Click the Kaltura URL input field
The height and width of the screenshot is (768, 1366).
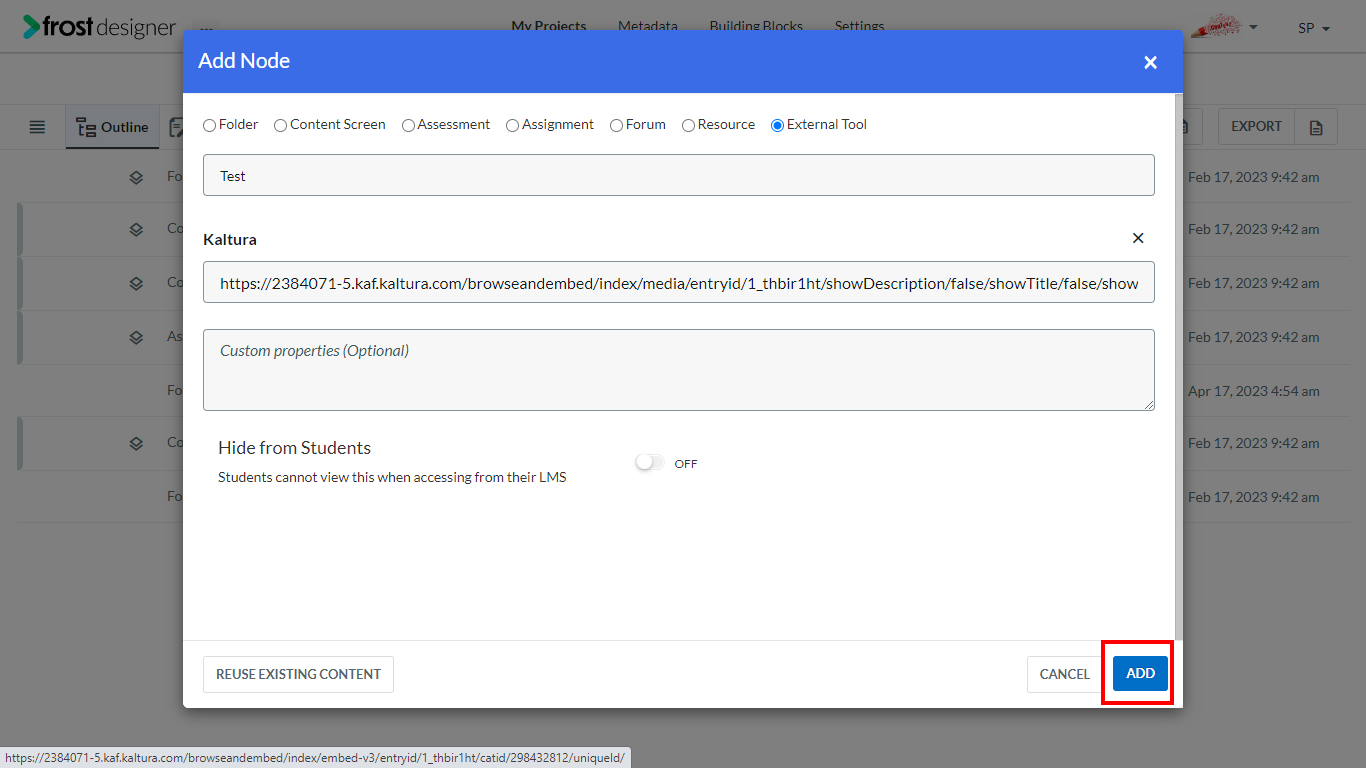point(678,282)
